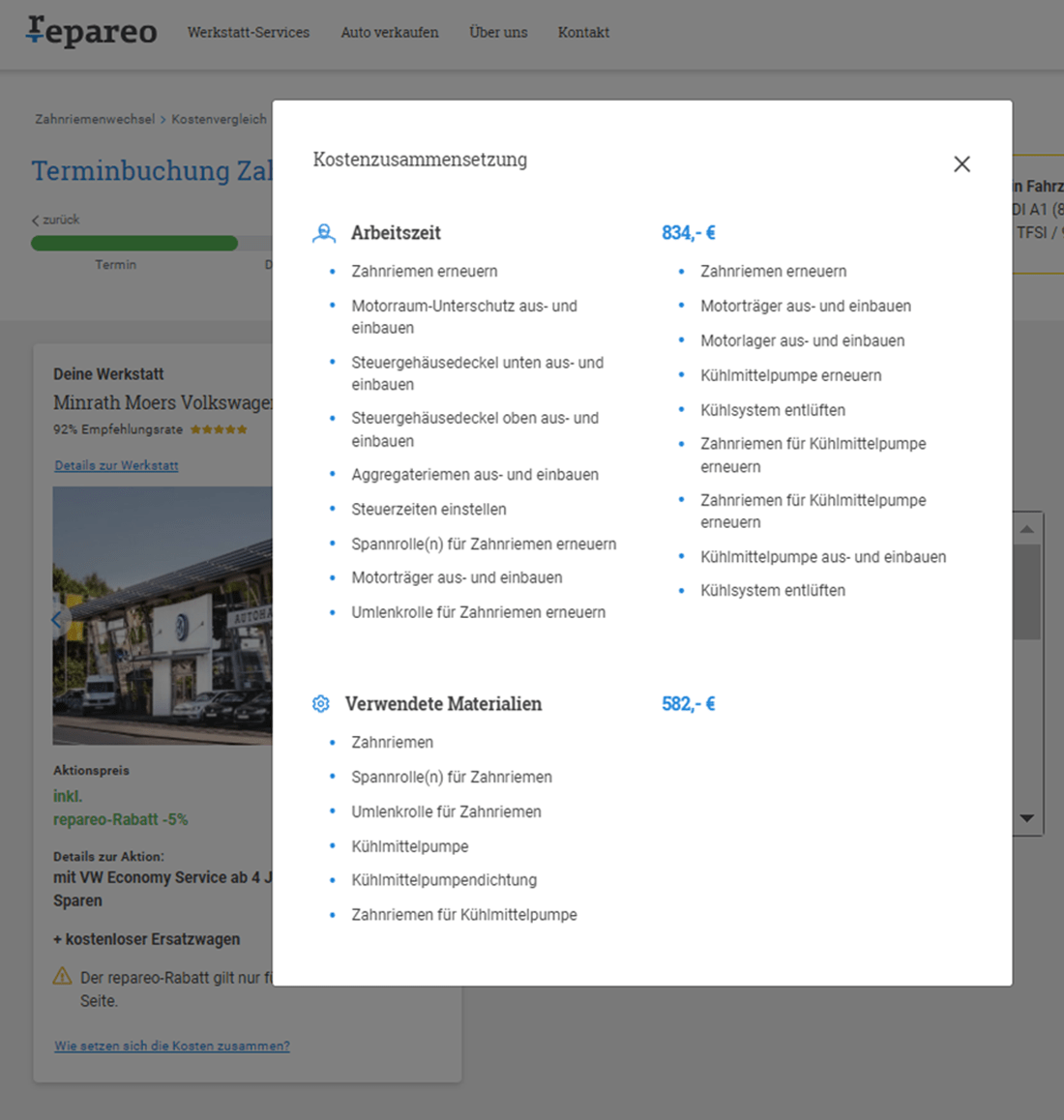Click the Arbeitszeit heading
1064x1120 pixels.
[396, 233]
